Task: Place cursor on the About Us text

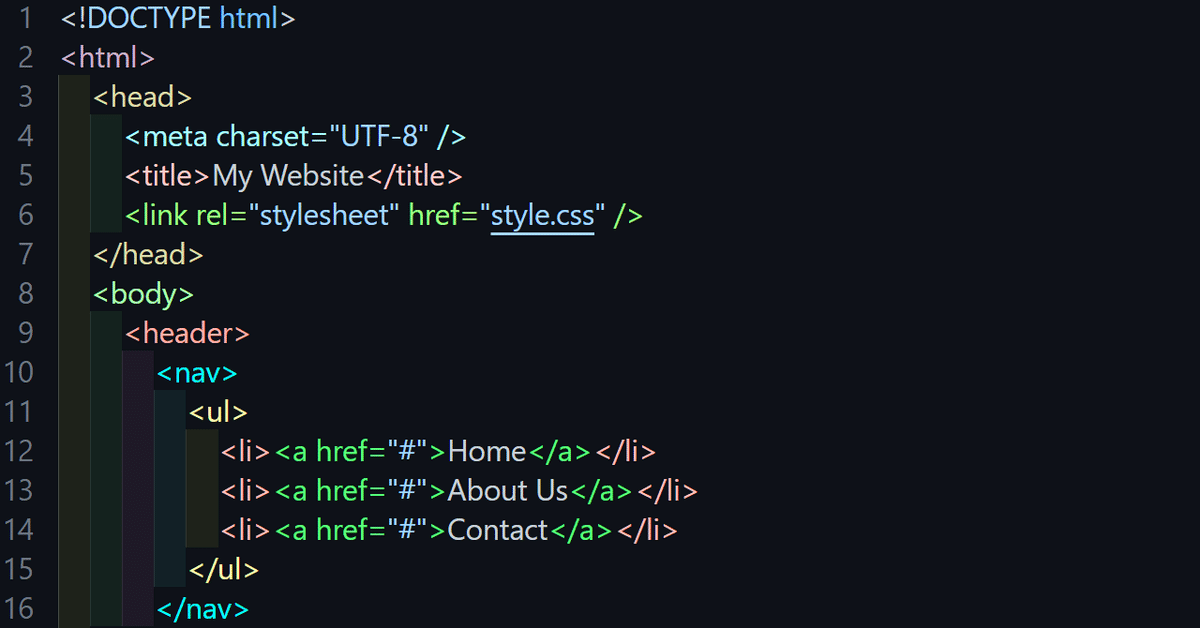Action: [507, 490]
